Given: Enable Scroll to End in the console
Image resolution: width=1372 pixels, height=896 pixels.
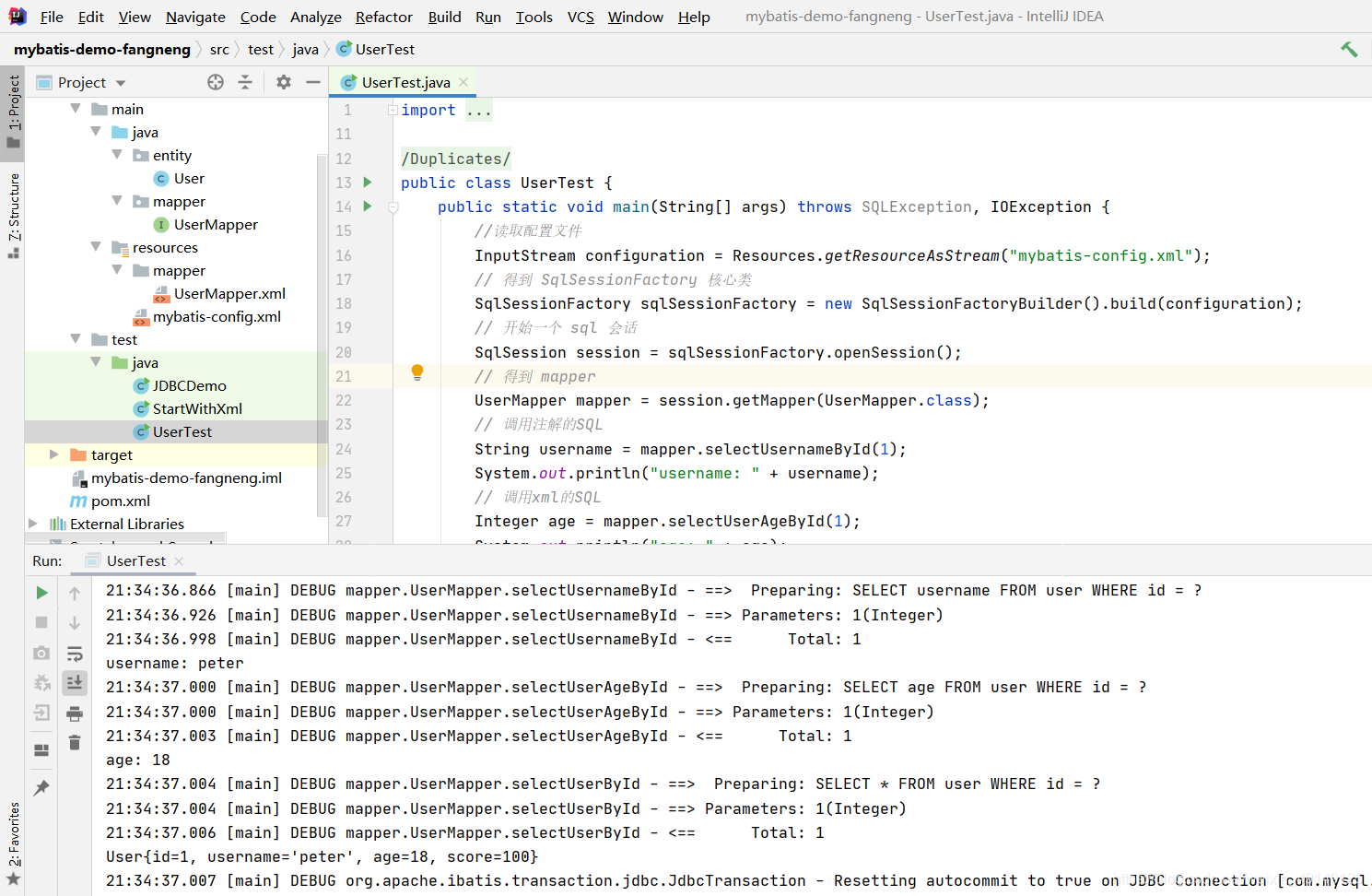Looking at the screenshot, I should tap(75, 682).
